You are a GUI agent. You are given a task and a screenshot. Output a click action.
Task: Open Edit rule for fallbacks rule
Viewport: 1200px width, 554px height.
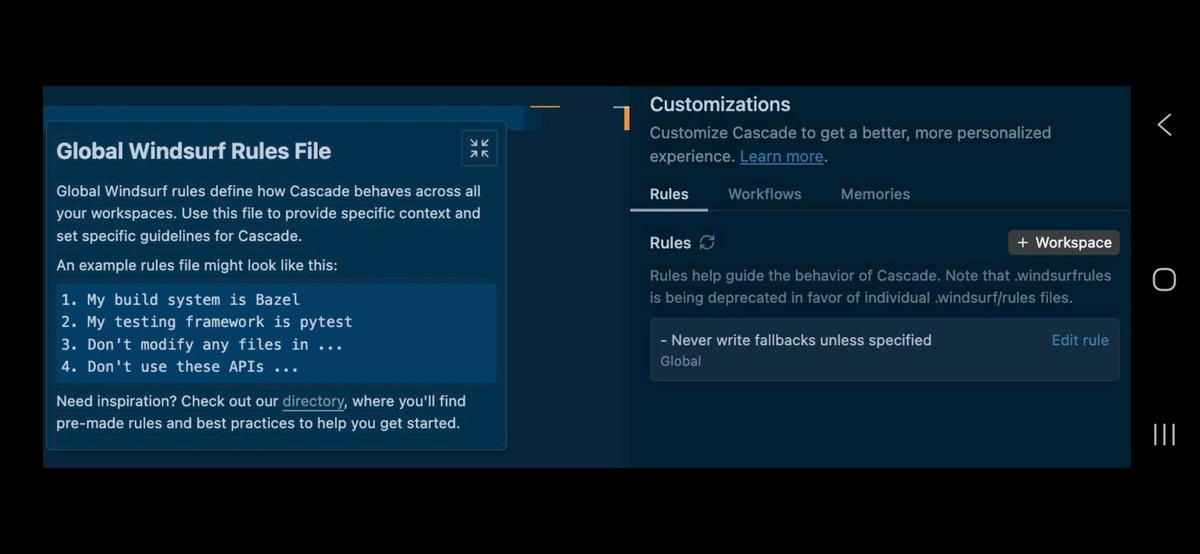click(x=1080, y=340)
